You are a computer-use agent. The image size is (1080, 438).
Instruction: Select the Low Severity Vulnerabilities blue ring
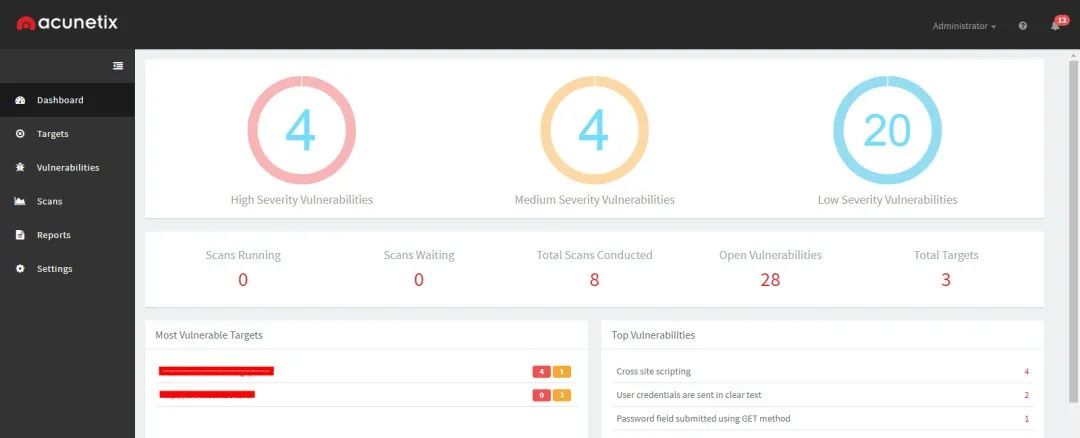(x=887, y=130)
